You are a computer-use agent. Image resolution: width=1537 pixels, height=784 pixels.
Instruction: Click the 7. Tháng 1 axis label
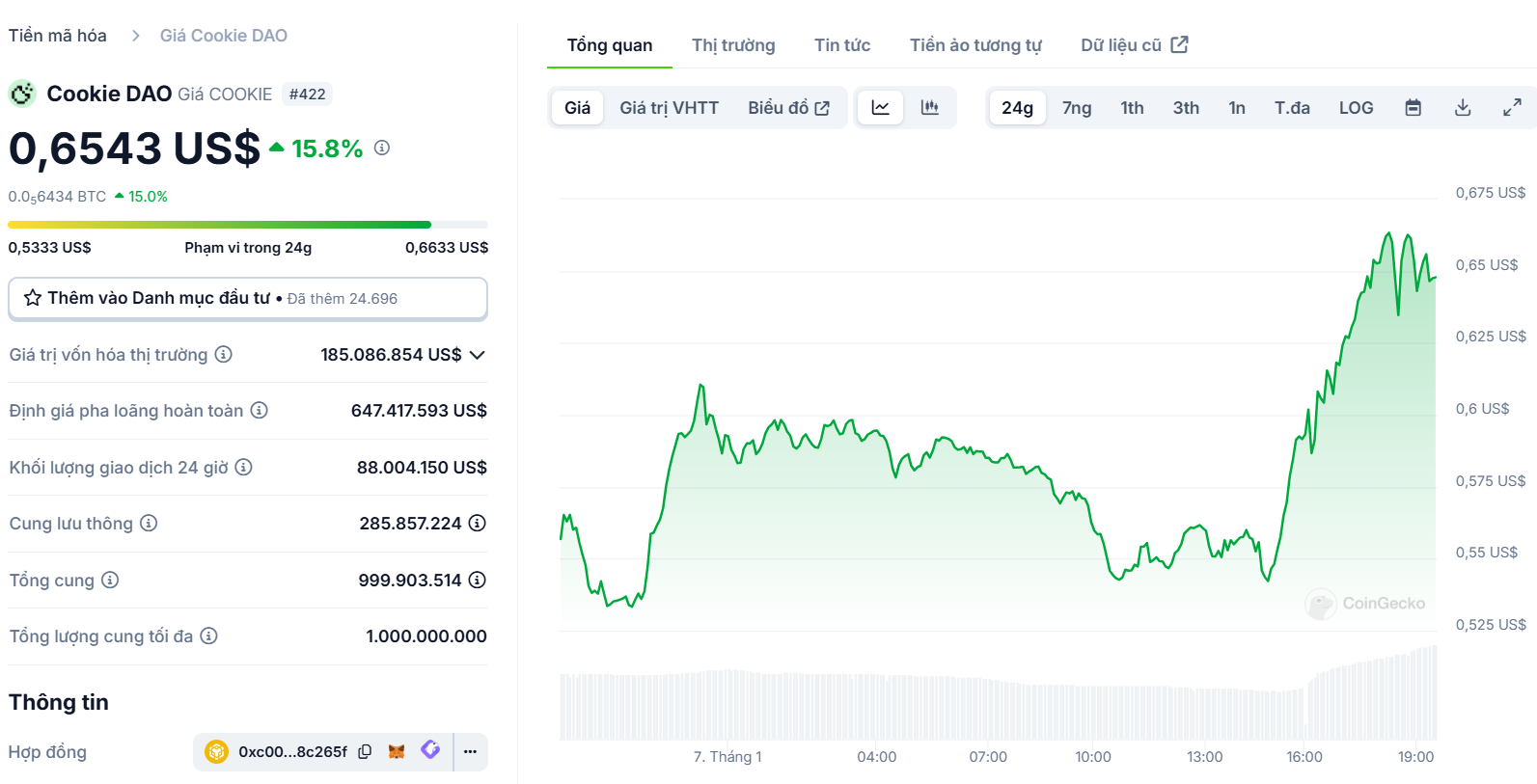click(x=727, y=757)
